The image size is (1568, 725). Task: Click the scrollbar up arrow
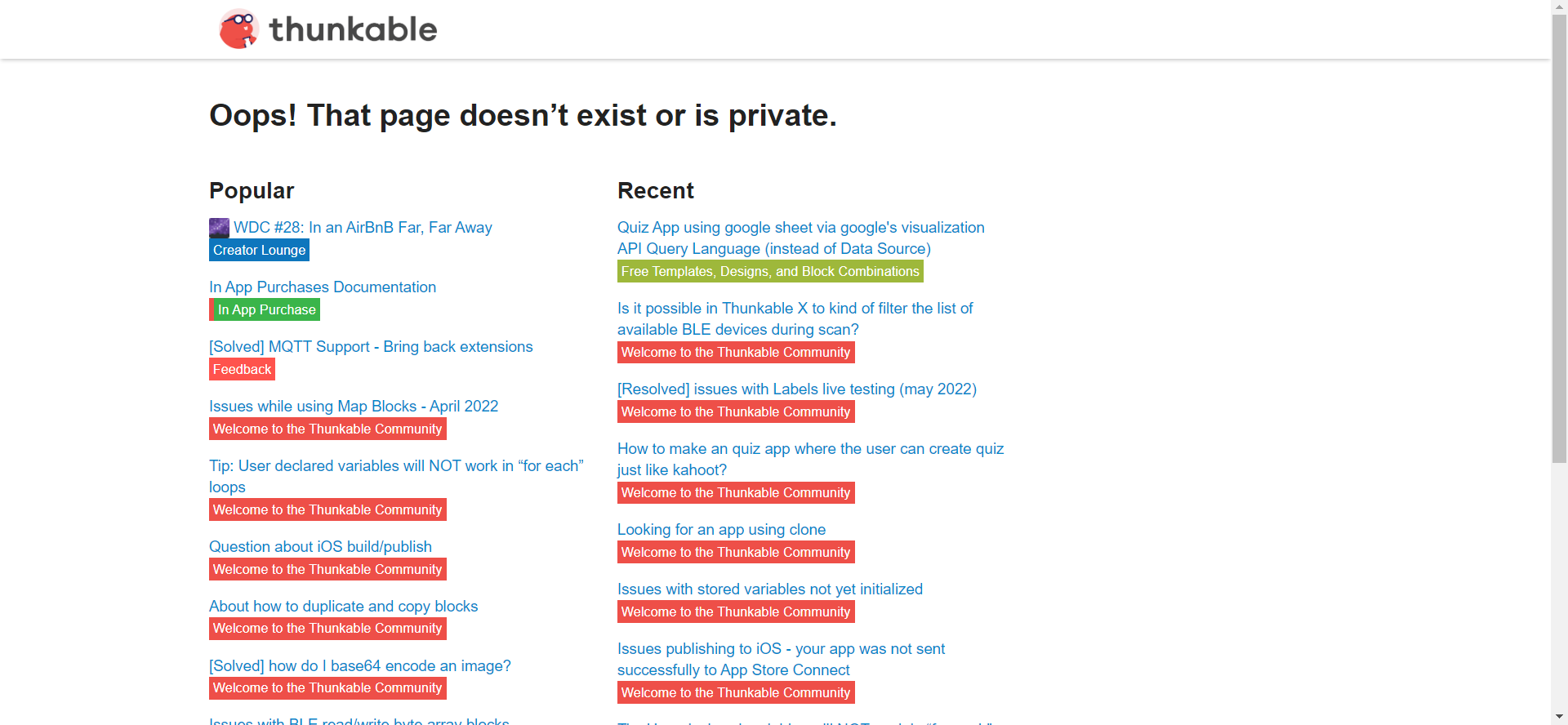click(x=1560, y=7)
